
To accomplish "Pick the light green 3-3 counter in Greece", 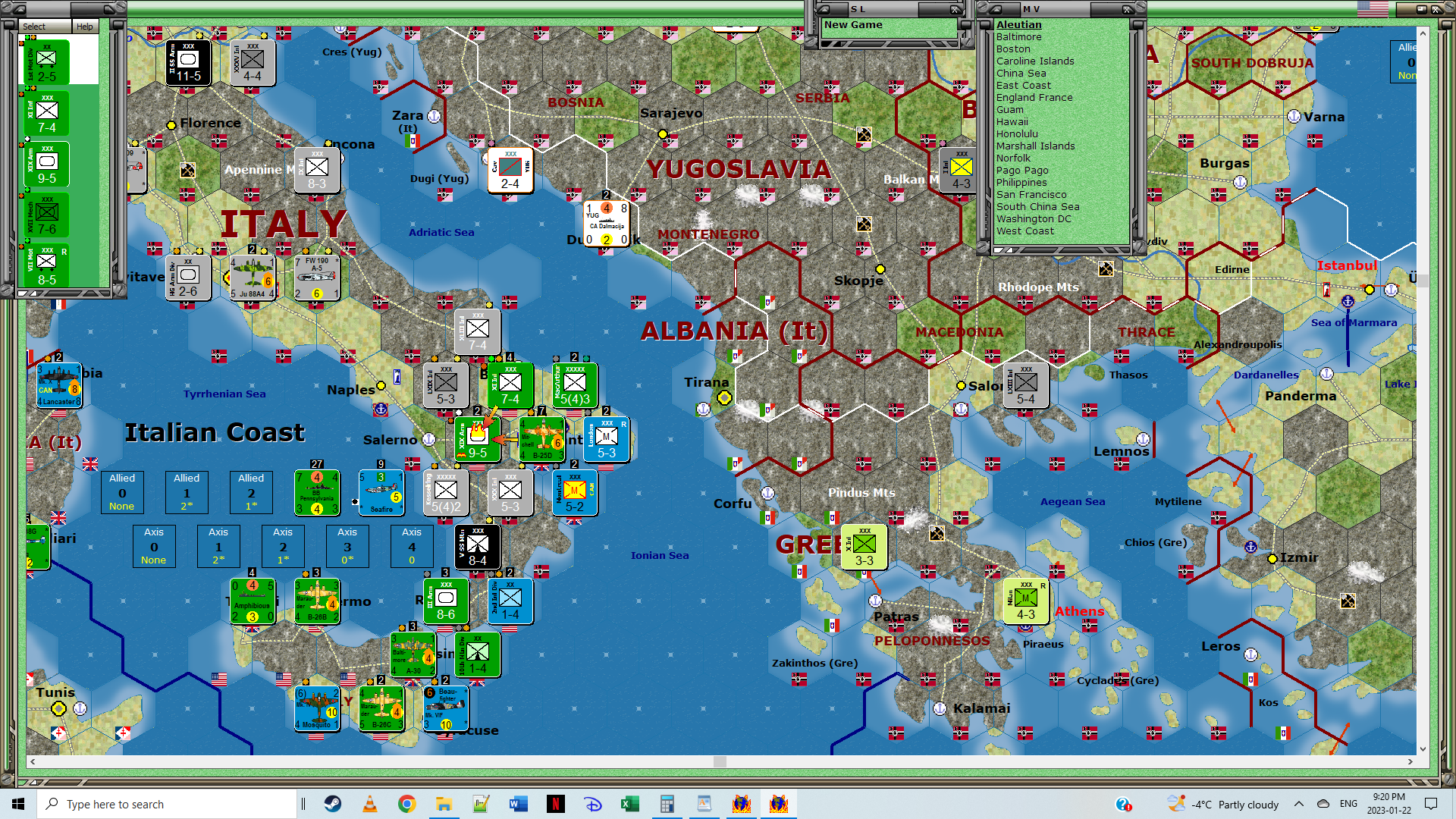I will click(x=864, y=547).
